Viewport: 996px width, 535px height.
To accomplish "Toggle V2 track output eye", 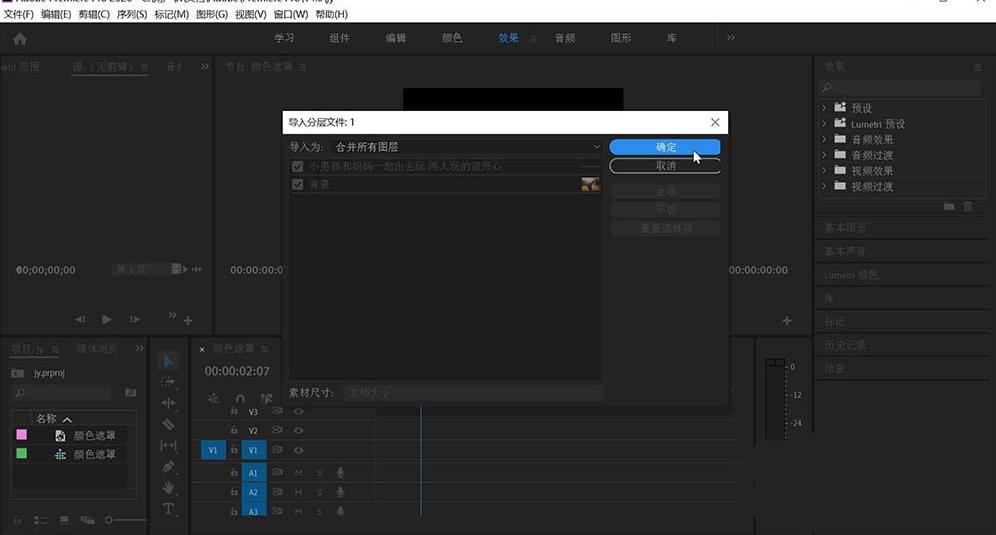I will [299, 430].
